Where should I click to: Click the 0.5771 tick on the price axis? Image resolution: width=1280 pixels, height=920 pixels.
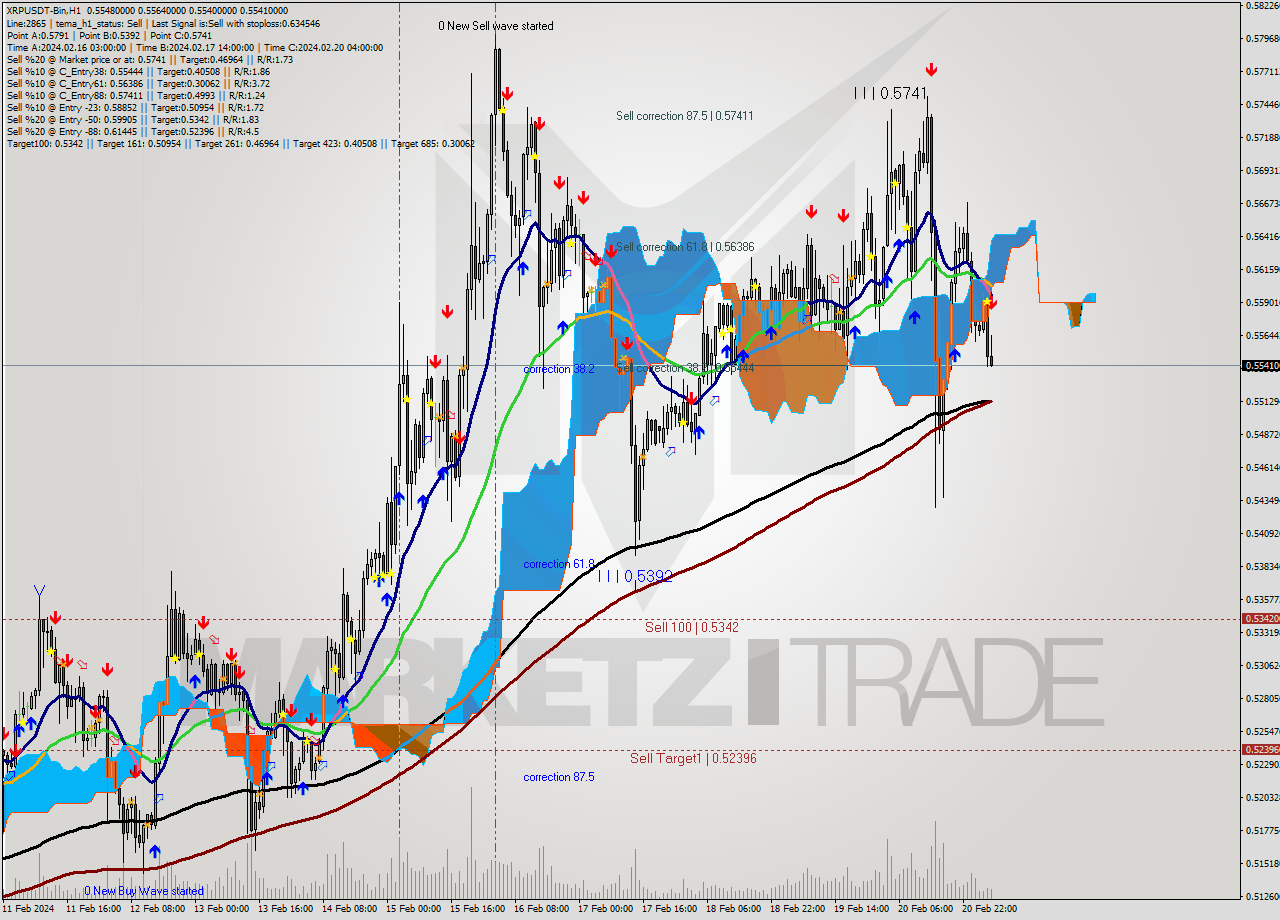coord(1262,72)
